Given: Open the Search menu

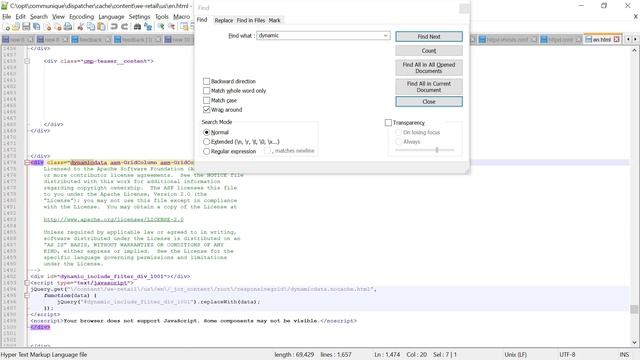Looking at the screenshot, I should (x=39, y=17).
